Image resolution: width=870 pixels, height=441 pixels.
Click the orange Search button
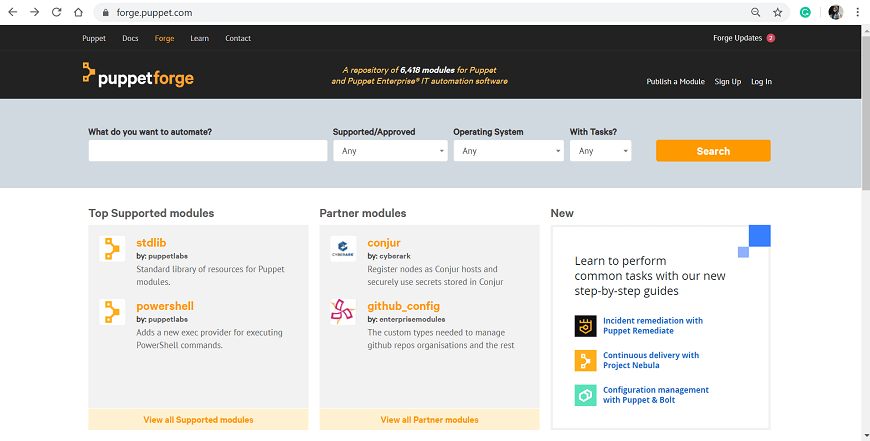[x=713, y=151]
